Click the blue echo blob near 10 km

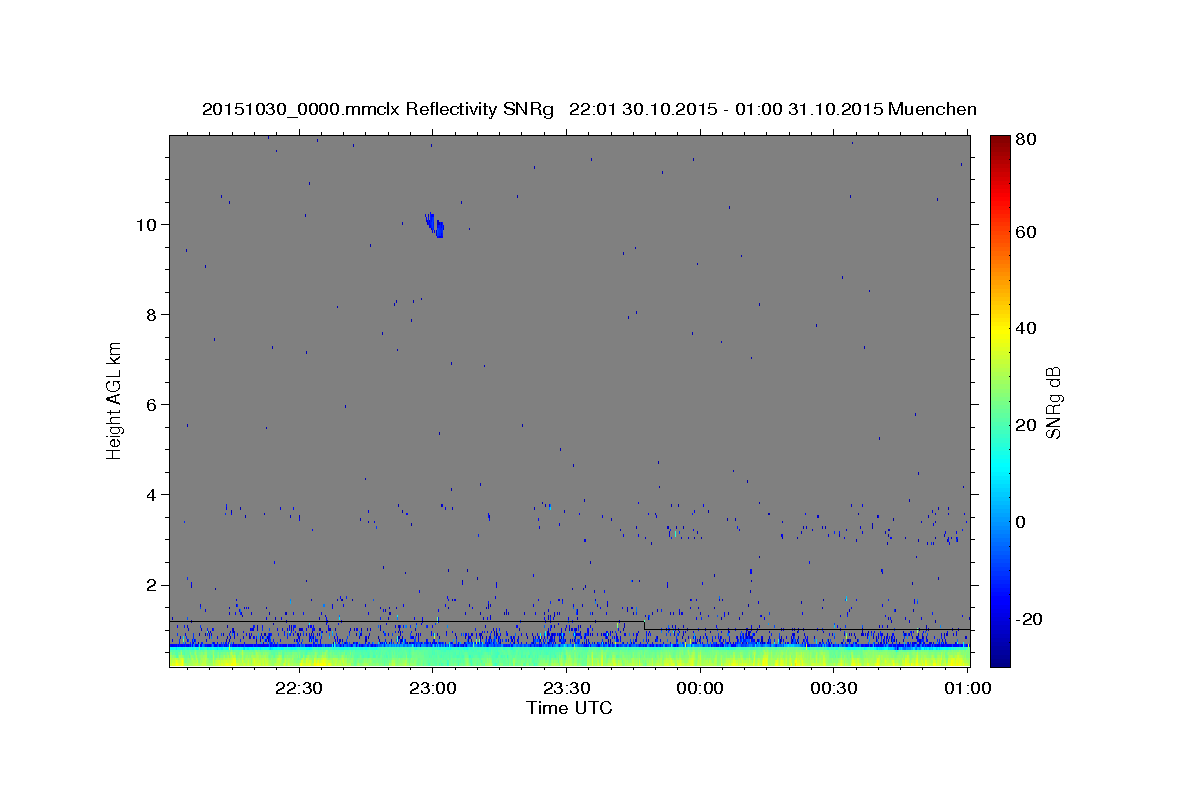pos(434,225)
